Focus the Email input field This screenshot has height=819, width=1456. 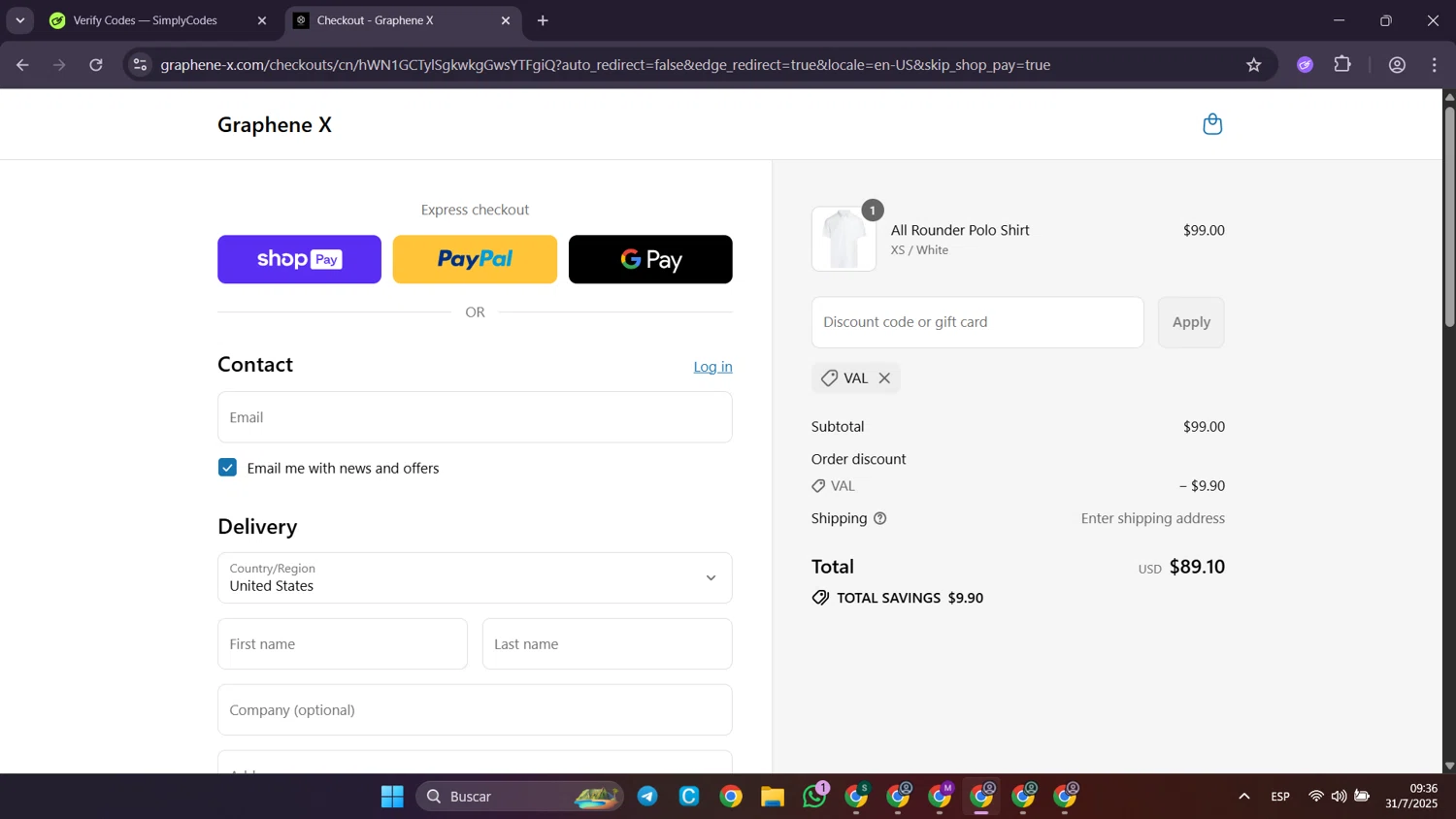coord(475,417)
